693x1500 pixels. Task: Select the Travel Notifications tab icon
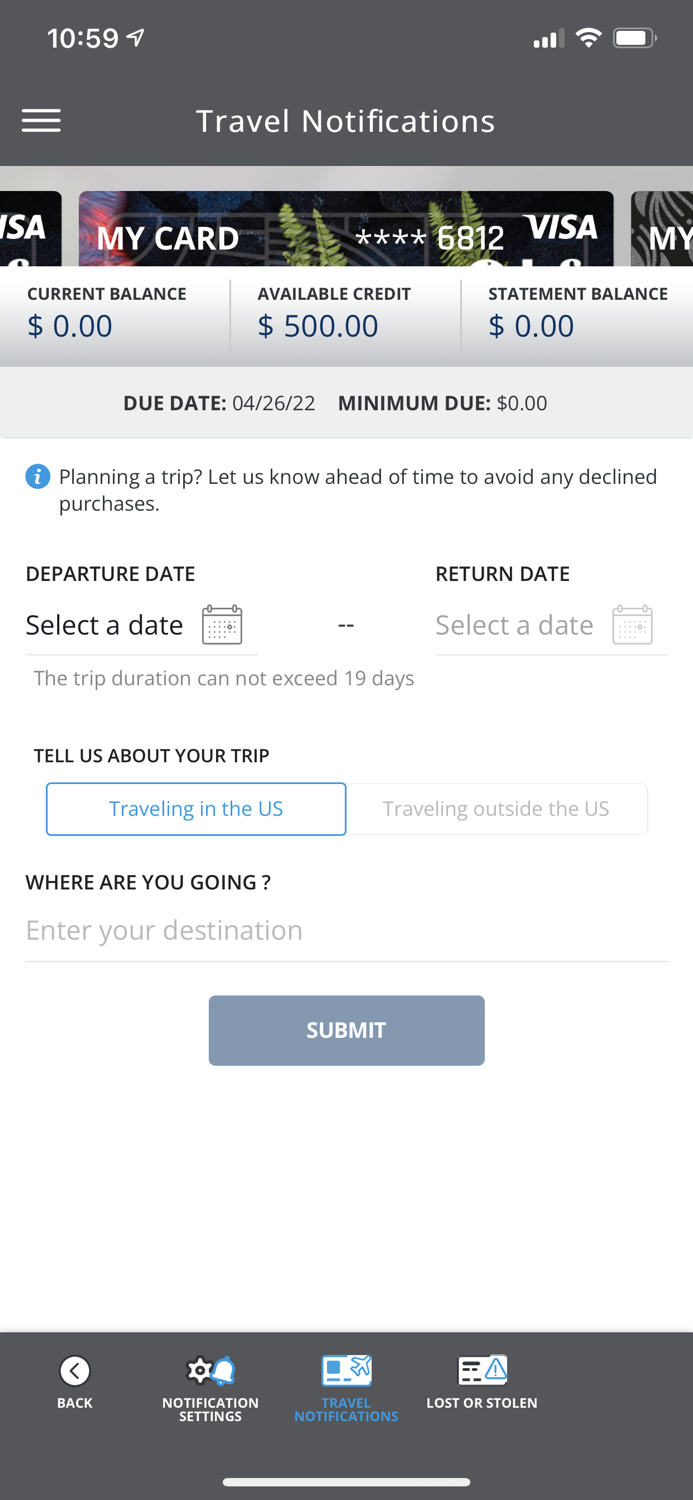click(x=346, y=1369)
